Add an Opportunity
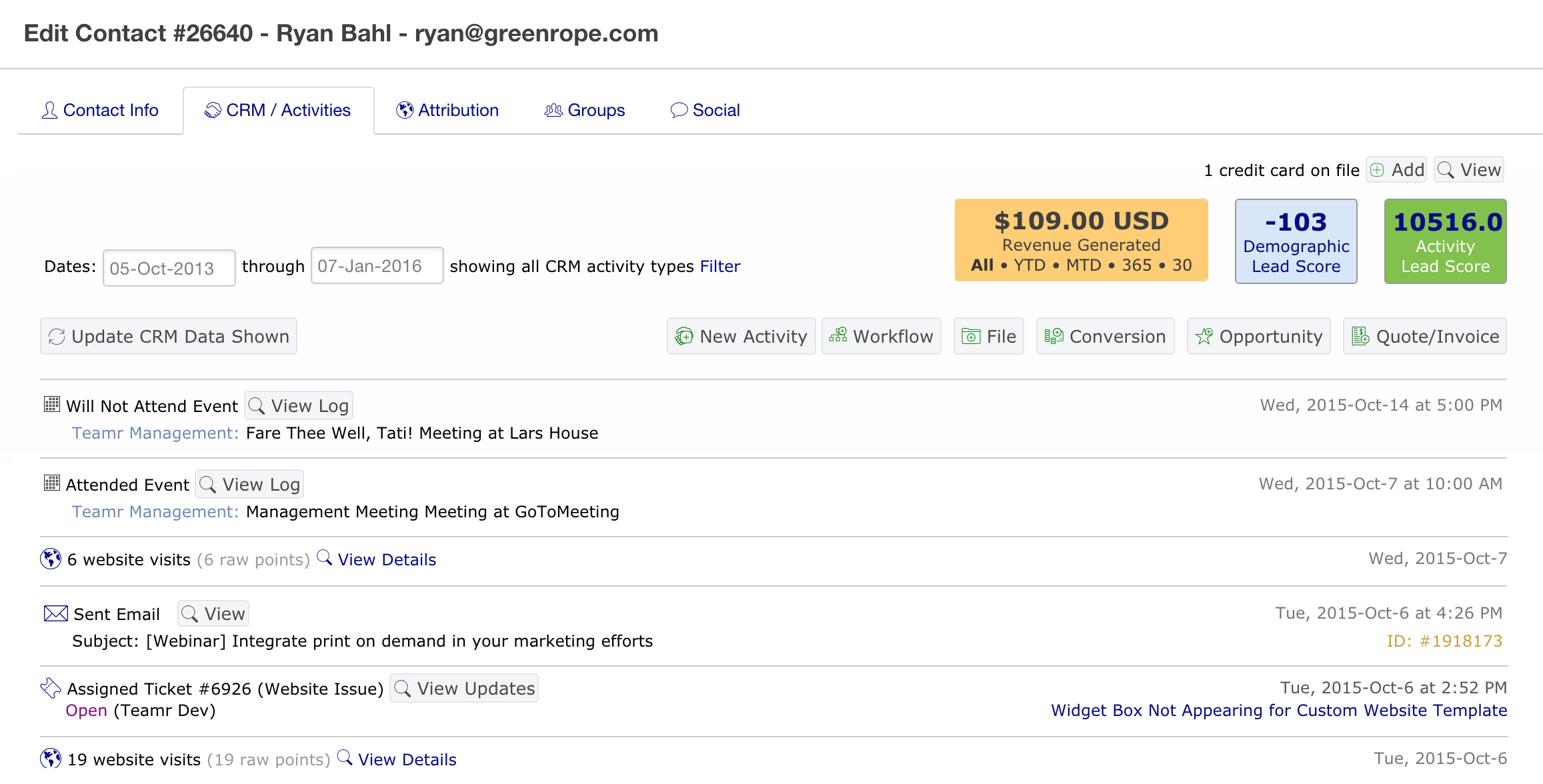Viewport: 1543px width, 784px height. coord(1259,337)
